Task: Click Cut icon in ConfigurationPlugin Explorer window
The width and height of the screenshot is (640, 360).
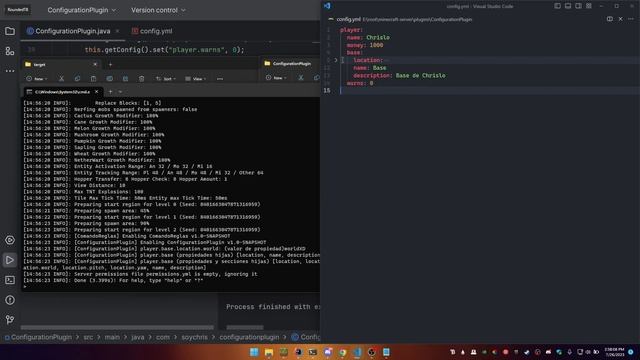Action: tap(300, 78)
